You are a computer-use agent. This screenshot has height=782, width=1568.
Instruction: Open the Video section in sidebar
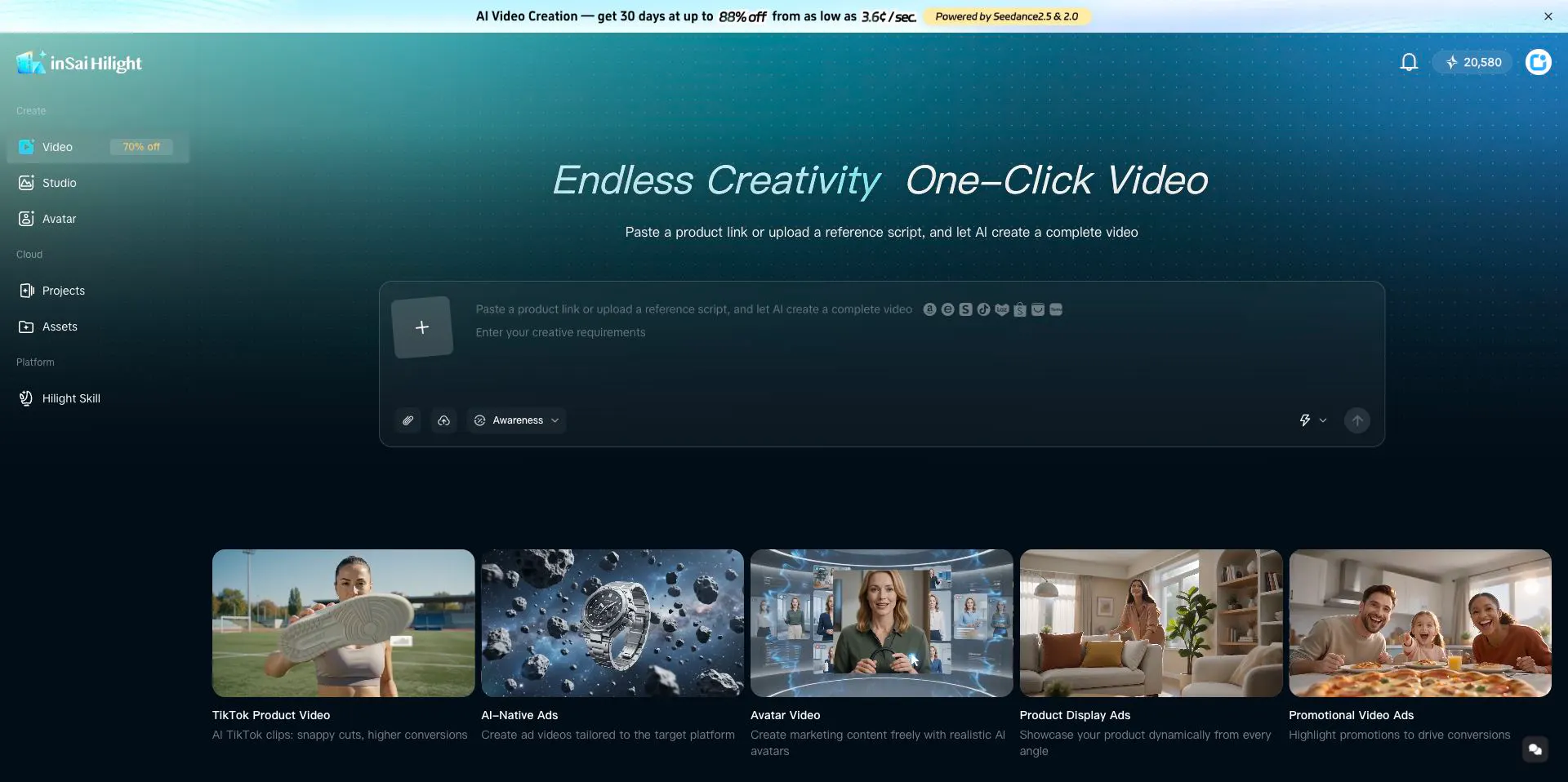coord(98,147)
